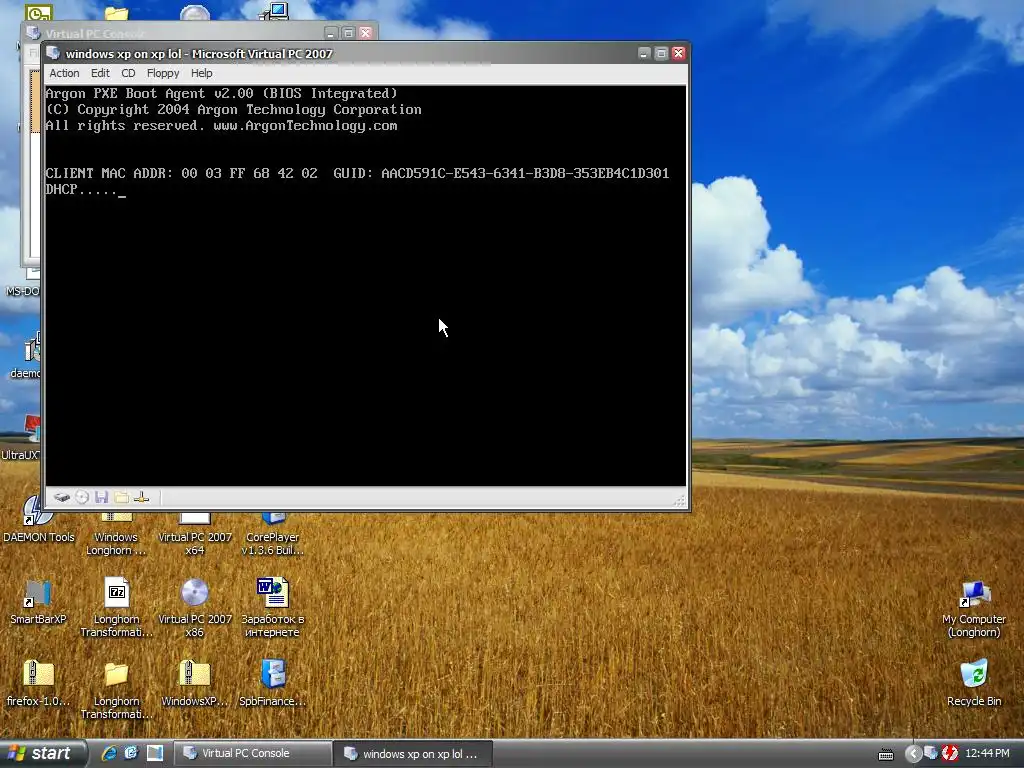
Task: Click the red DAEMON Tools tray icon
Action: (950, 754)
